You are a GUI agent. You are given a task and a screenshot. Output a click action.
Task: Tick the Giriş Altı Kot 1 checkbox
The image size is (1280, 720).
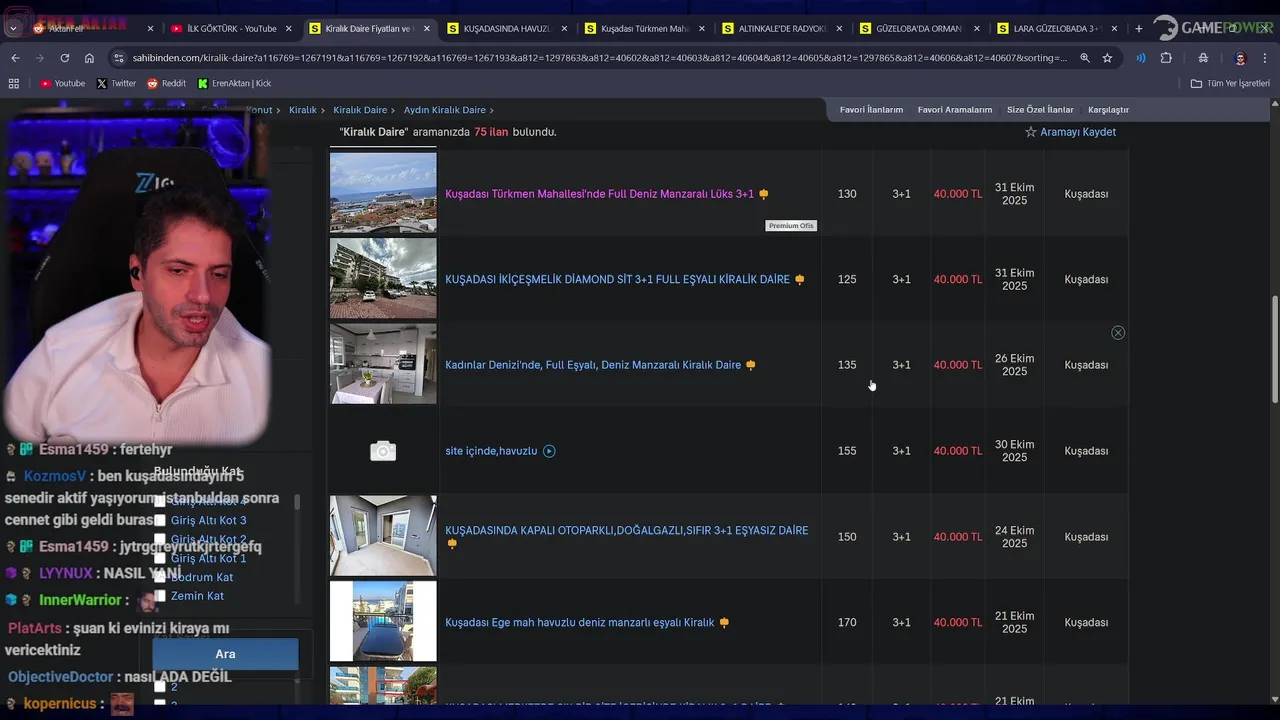coord(159,559)
